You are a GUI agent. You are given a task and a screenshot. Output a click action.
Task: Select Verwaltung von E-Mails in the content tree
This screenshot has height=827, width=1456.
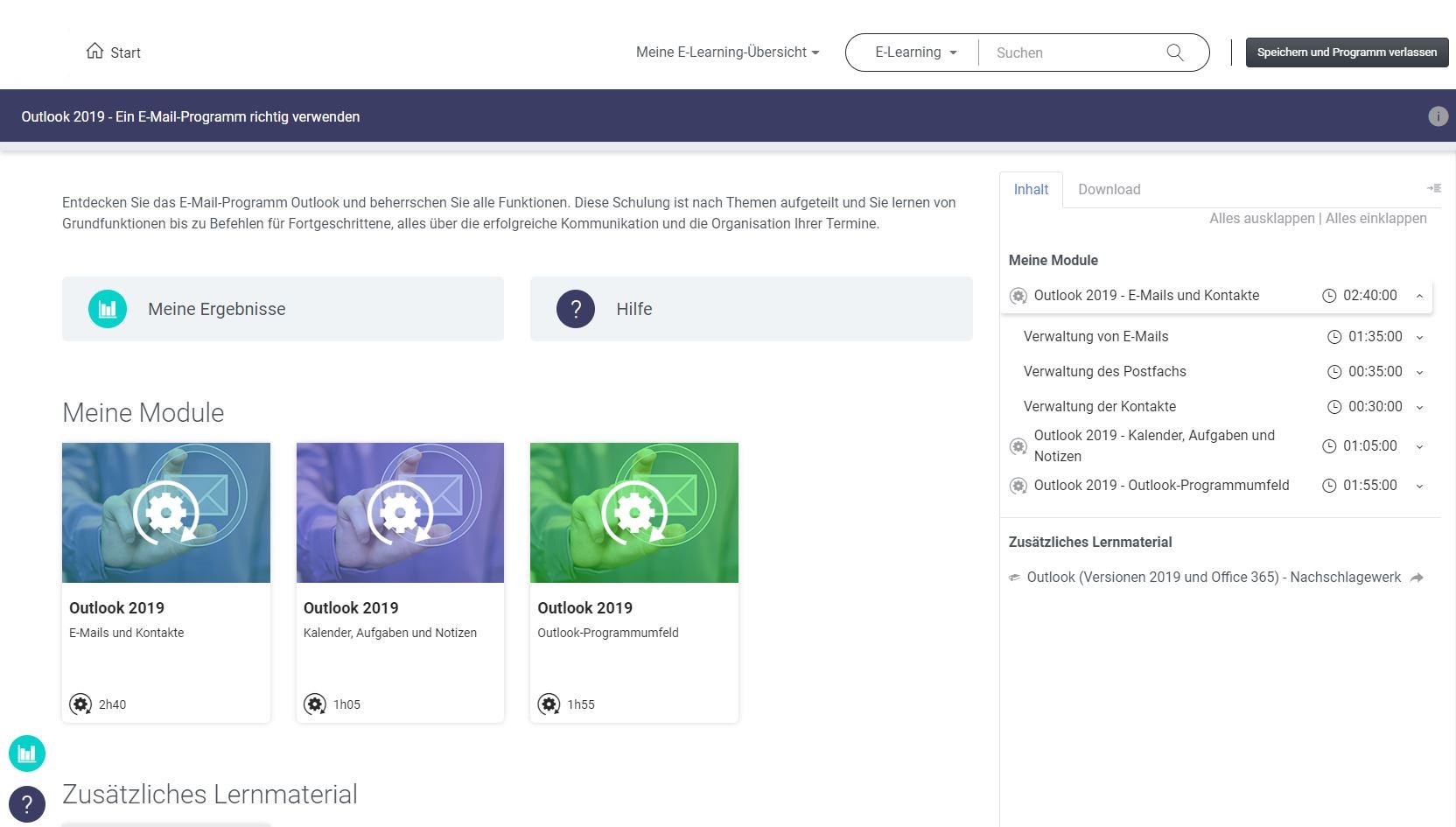(1095, 337)
